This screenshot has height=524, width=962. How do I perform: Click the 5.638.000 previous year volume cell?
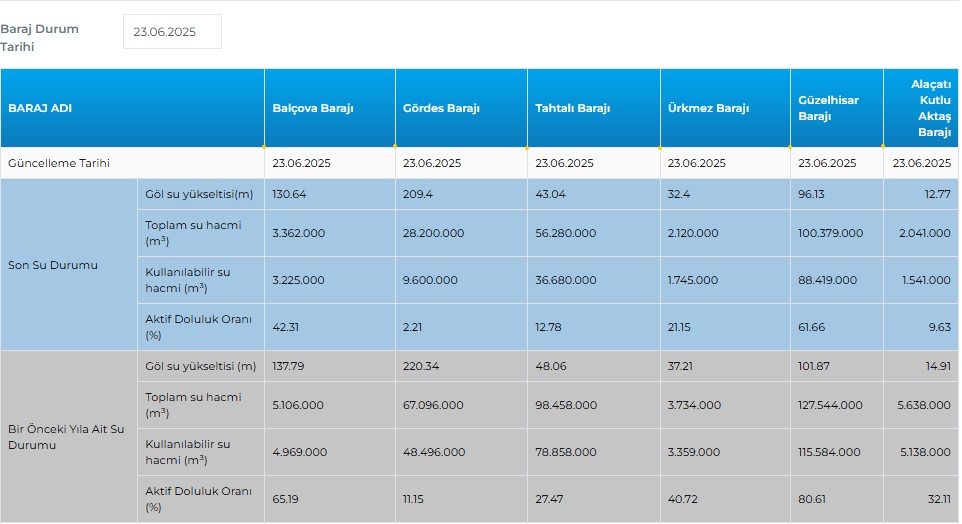(x=923, y=405)
